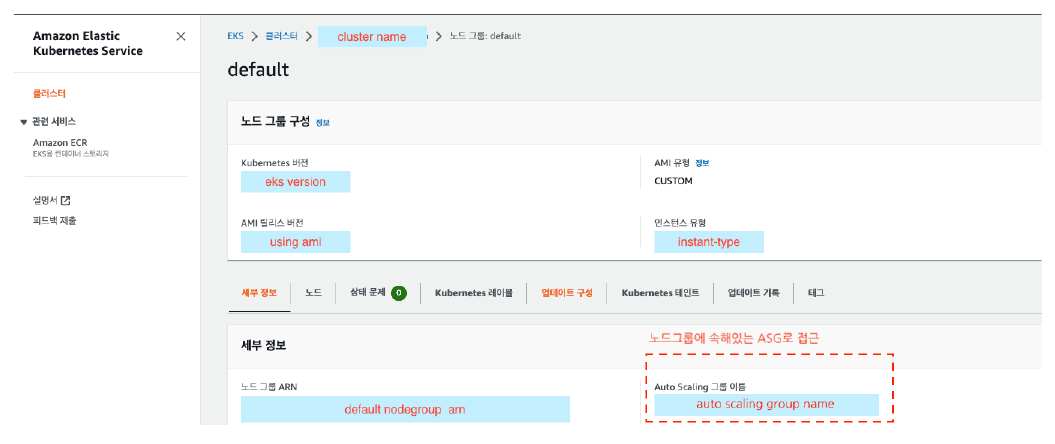This screenshot has width=1055, height=444.
Task: Switch to Kubernetes 레이블 tab
Action: pyautogui.click(x=473, y=293)
